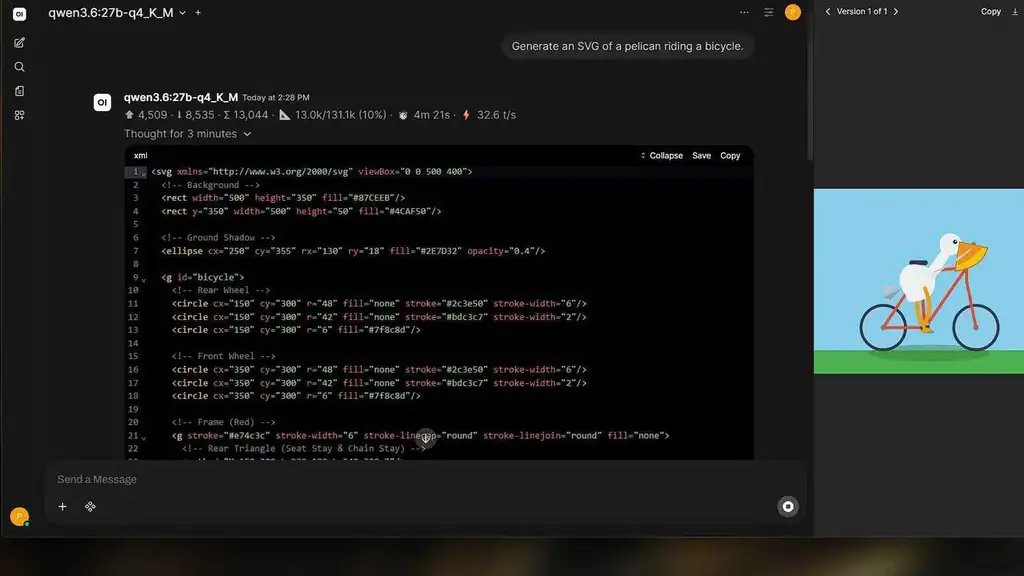Viewport: 1024px width, 576px height.
Task: Open the three-dot chat options menu
Action: 744,12
